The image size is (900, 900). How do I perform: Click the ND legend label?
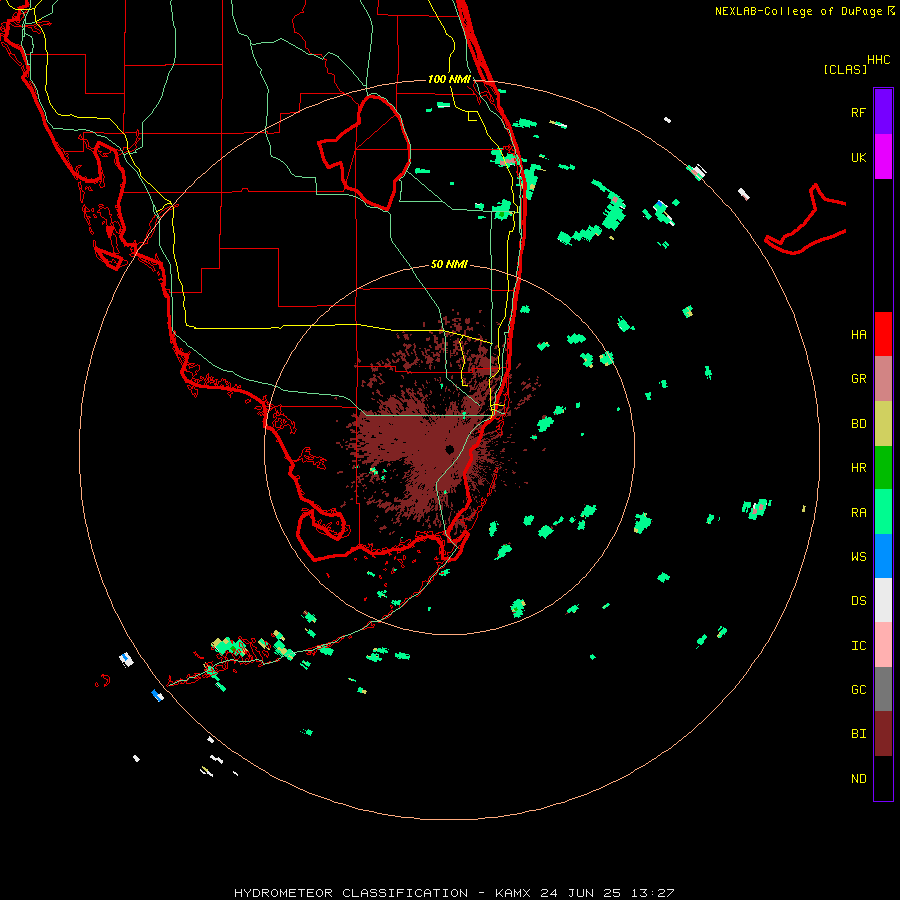(x=858, y=779)
